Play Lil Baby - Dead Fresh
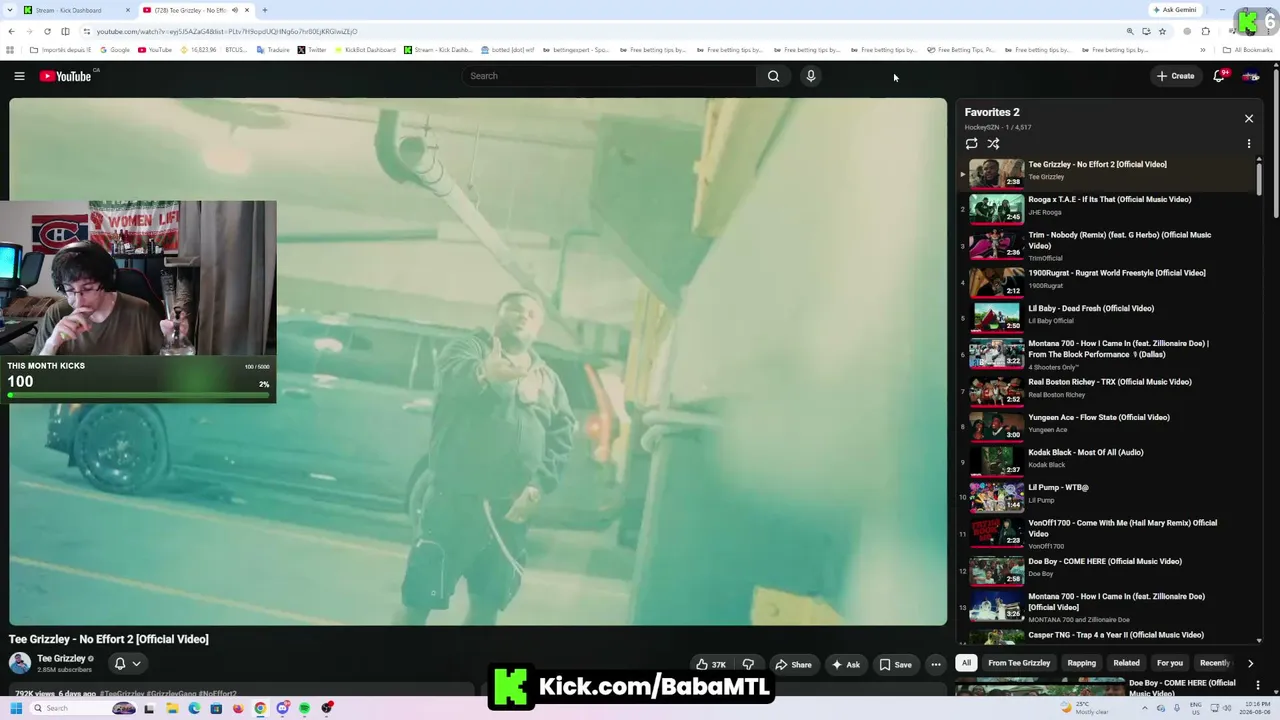The image size is (1280, 720). click(x=1107, y=316)
